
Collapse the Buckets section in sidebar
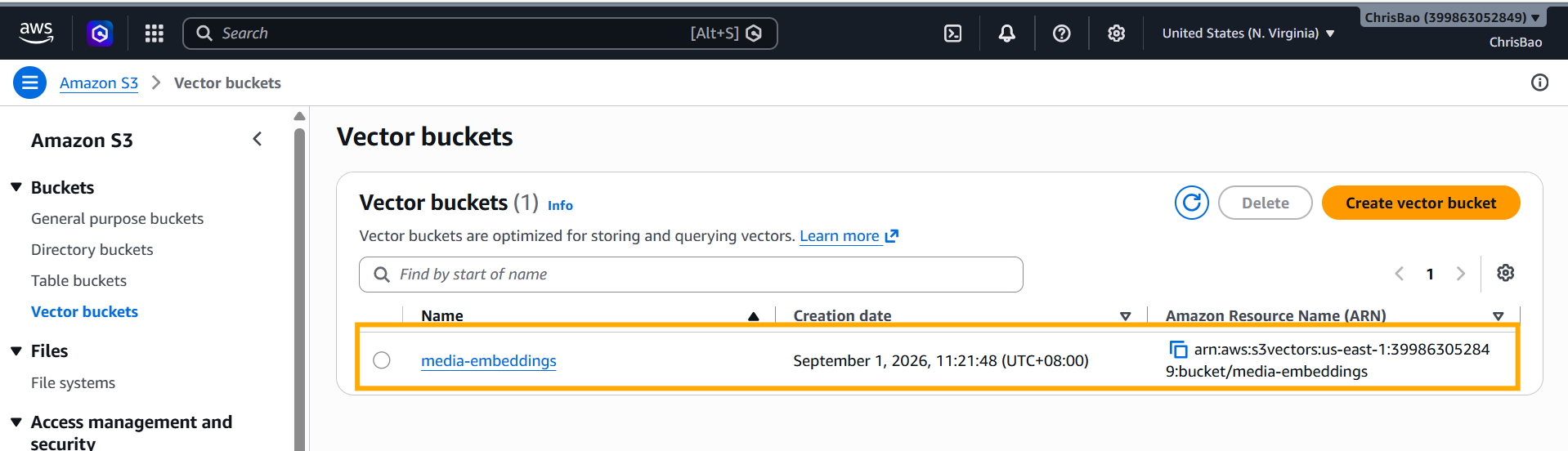pyautogui.click(x=16, y=187)
